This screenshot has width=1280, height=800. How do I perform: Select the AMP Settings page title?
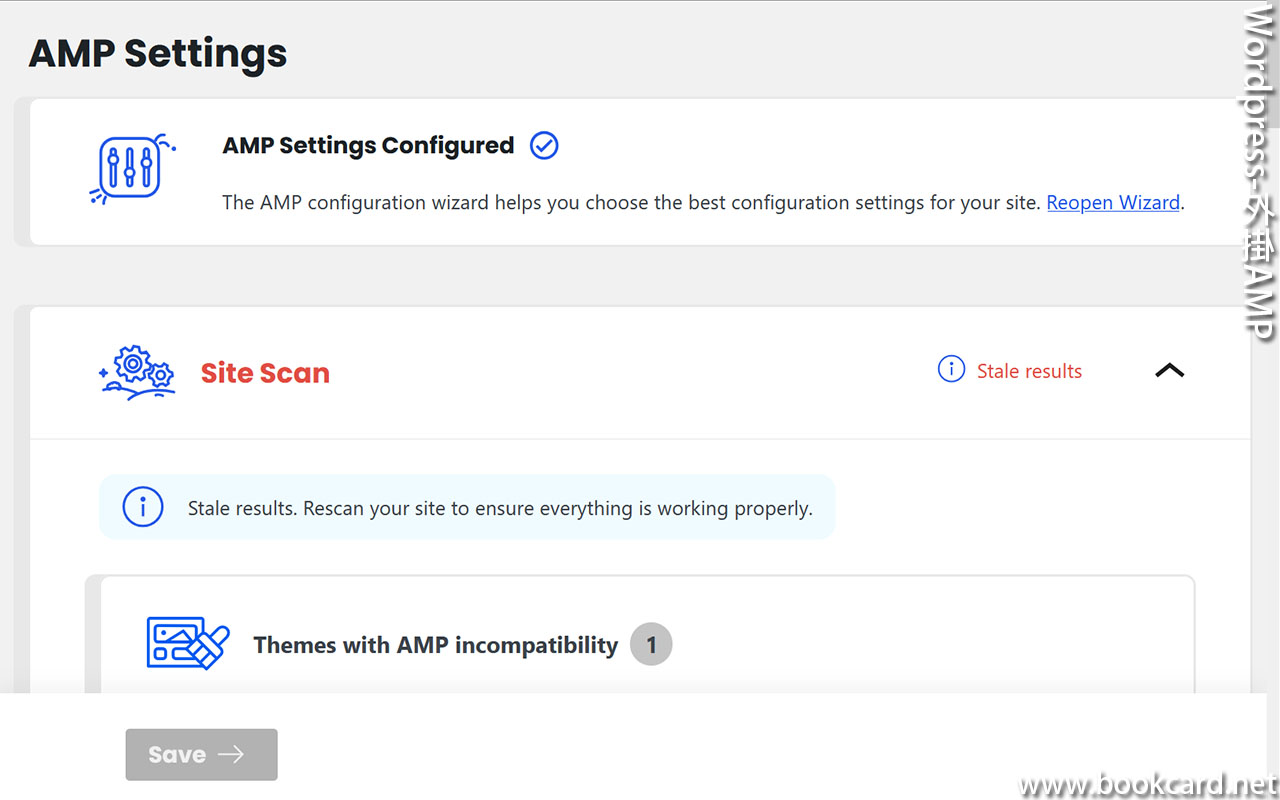[x=156, y=53]
